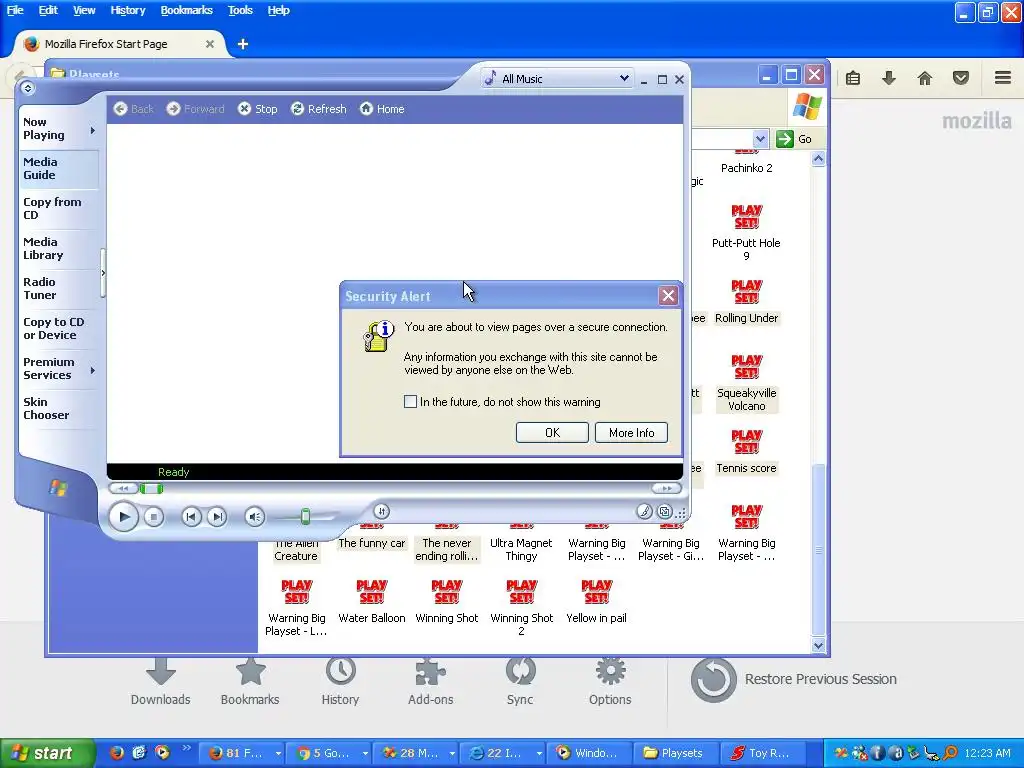Open Firefox History menu
1024x768 pixels.
point(127,10)
